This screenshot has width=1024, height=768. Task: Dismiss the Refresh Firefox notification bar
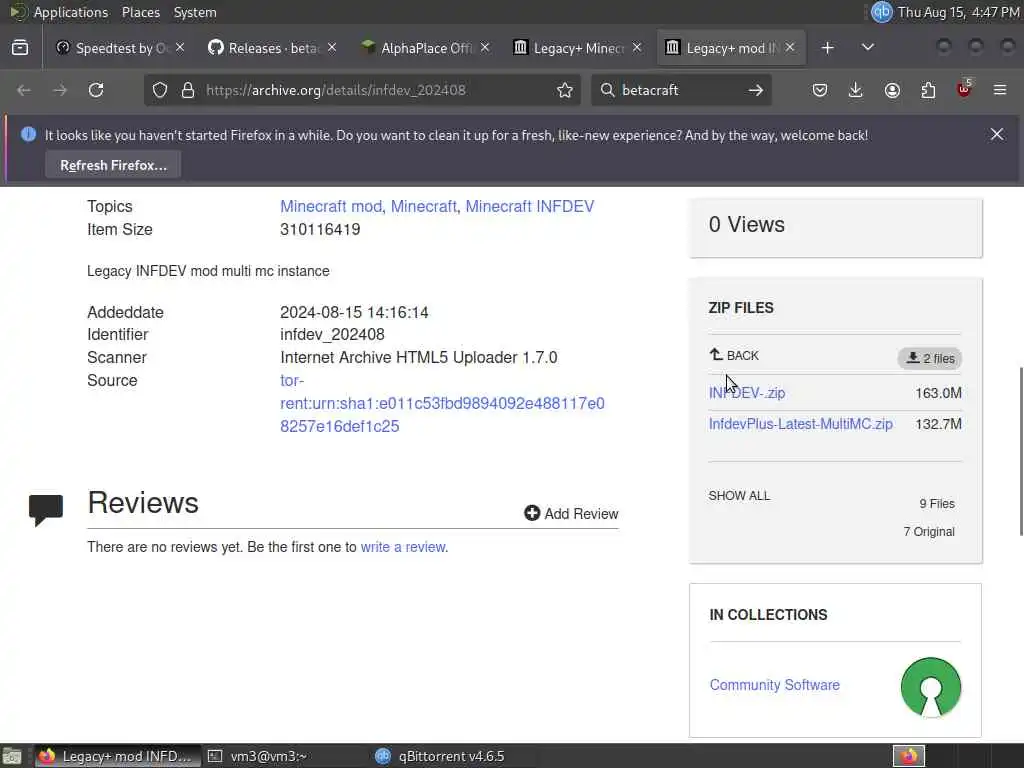[997, 135]
